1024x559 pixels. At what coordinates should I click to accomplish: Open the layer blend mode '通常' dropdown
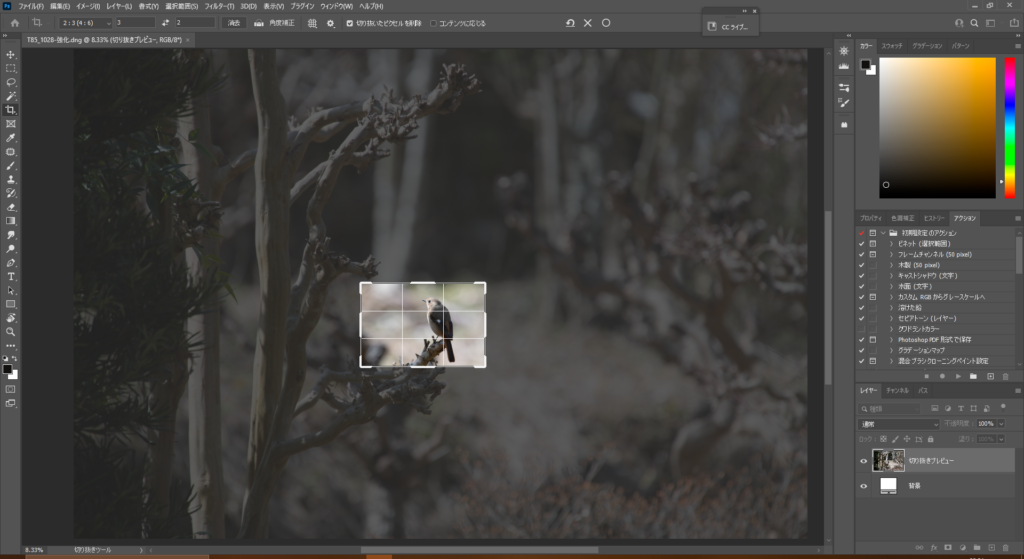[x=898, y=424]
